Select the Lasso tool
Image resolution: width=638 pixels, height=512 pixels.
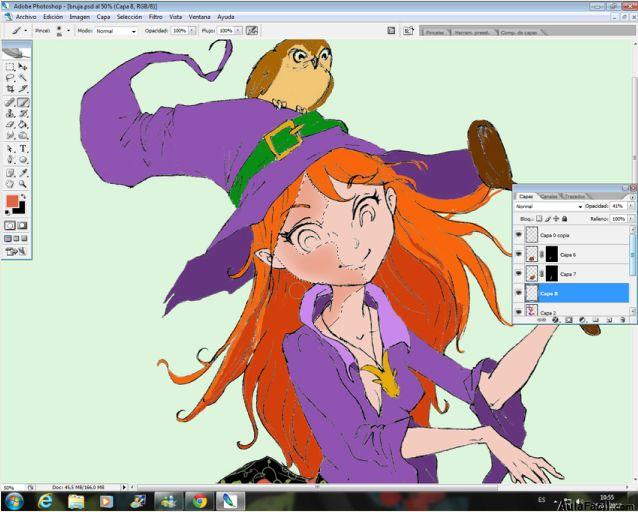10,77
